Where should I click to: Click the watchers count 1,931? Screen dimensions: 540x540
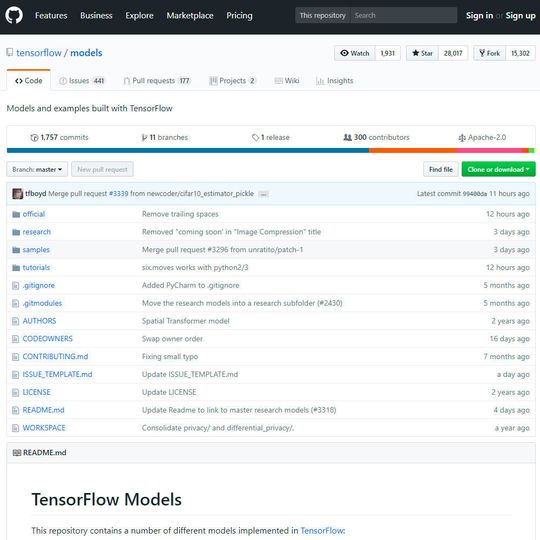pos(388,53)
